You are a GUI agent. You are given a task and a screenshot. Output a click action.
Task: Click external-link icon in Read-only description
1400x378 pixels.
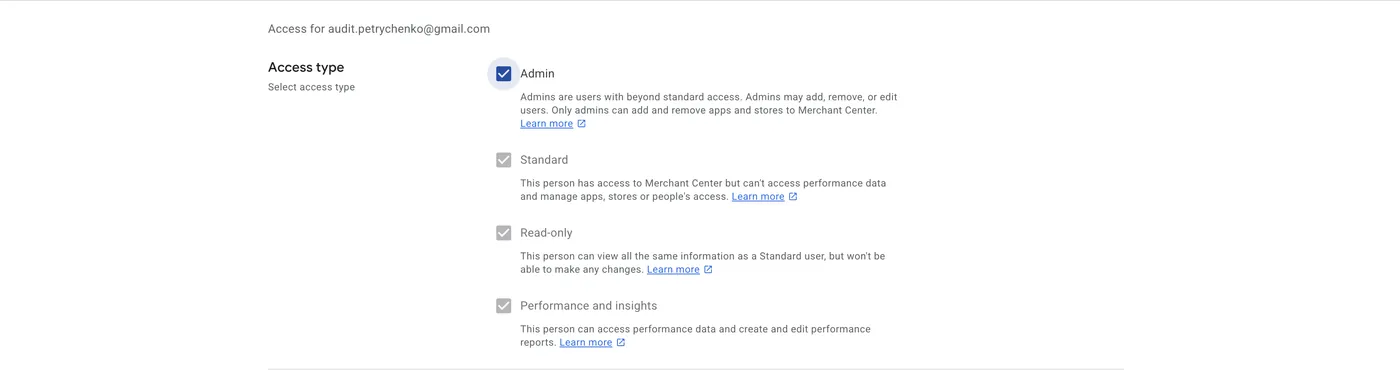[708, 270]
